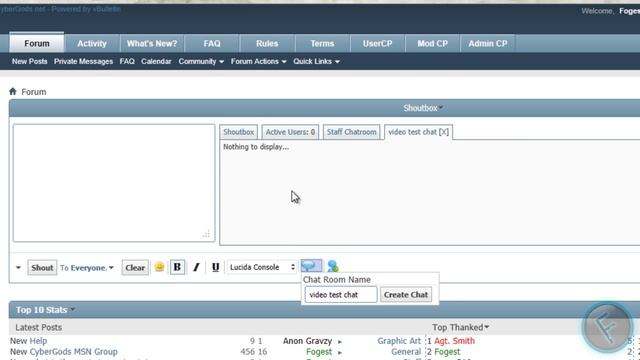Image resolution: width=640 pixels, height=360 pixels.
Task: Open the Terms tab
Action: 322,43
